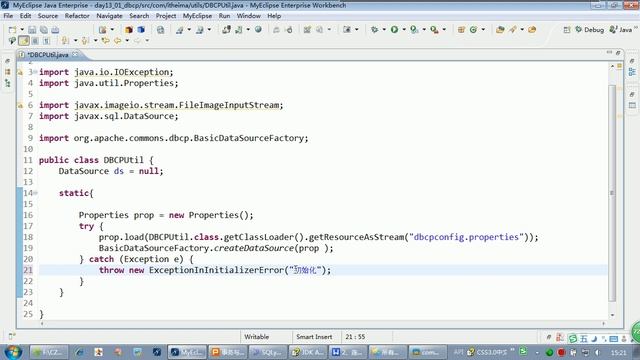This screenshot has width=640, height=360.
Task: Click the vertical editor scrollbar
Action: coord(612,193)
